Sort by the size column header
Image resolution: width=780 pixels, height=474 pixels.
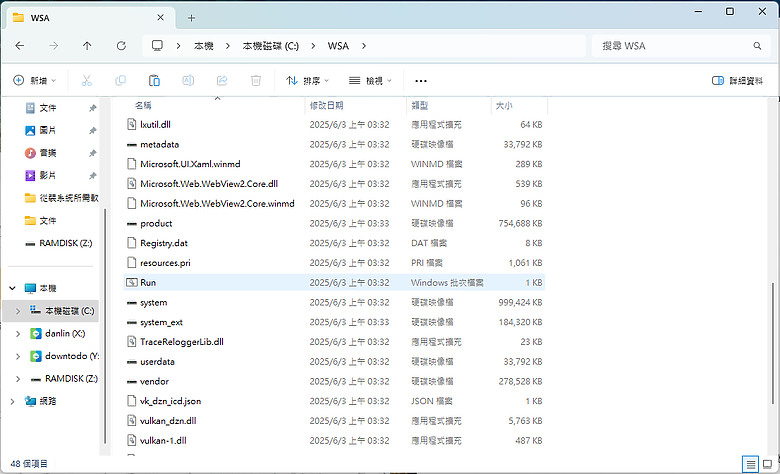point(519,105)
